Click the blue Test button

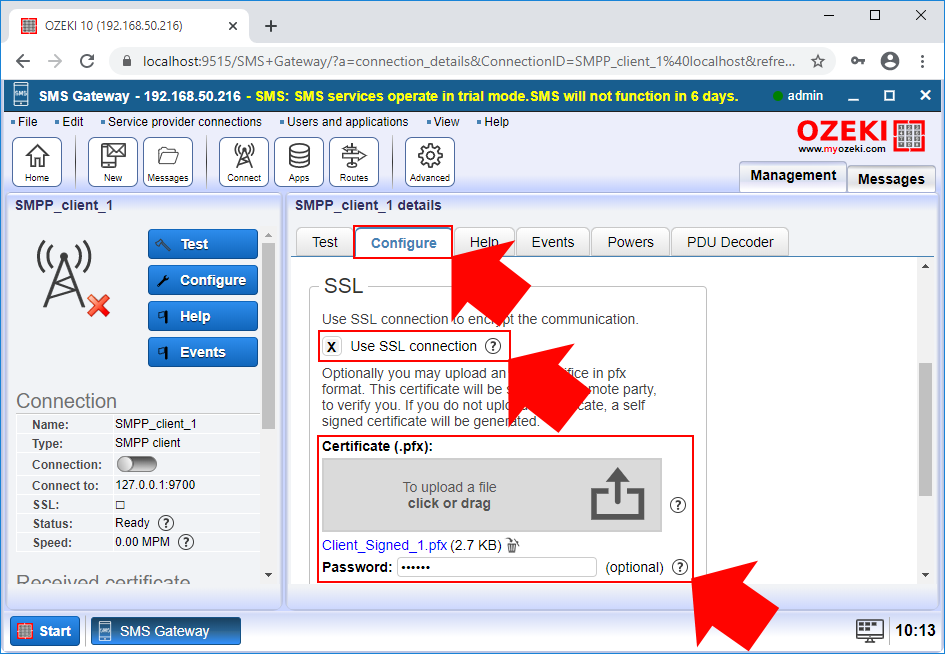(203, 244)
